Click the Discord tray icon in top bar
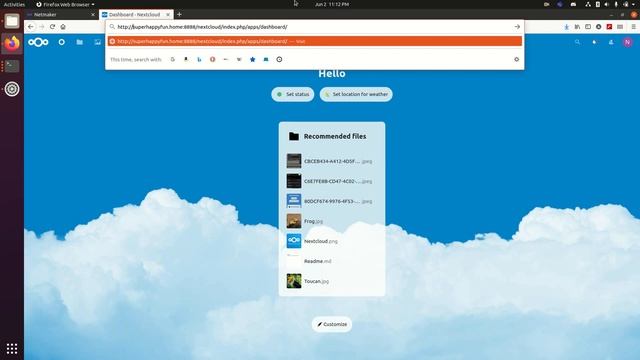The width and height of the screenshot is (640, 360). [x=573, y=4]
